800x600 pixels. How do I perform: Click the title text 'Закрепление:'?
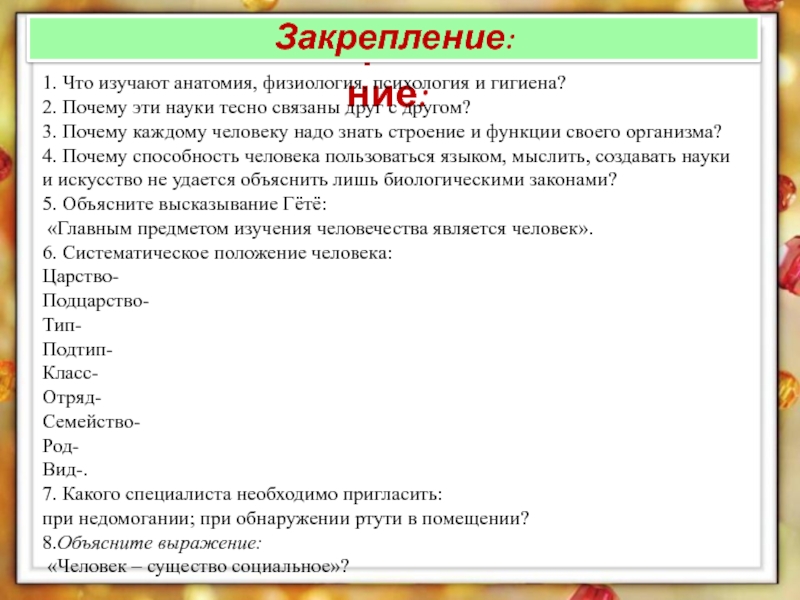coord(394,38)
